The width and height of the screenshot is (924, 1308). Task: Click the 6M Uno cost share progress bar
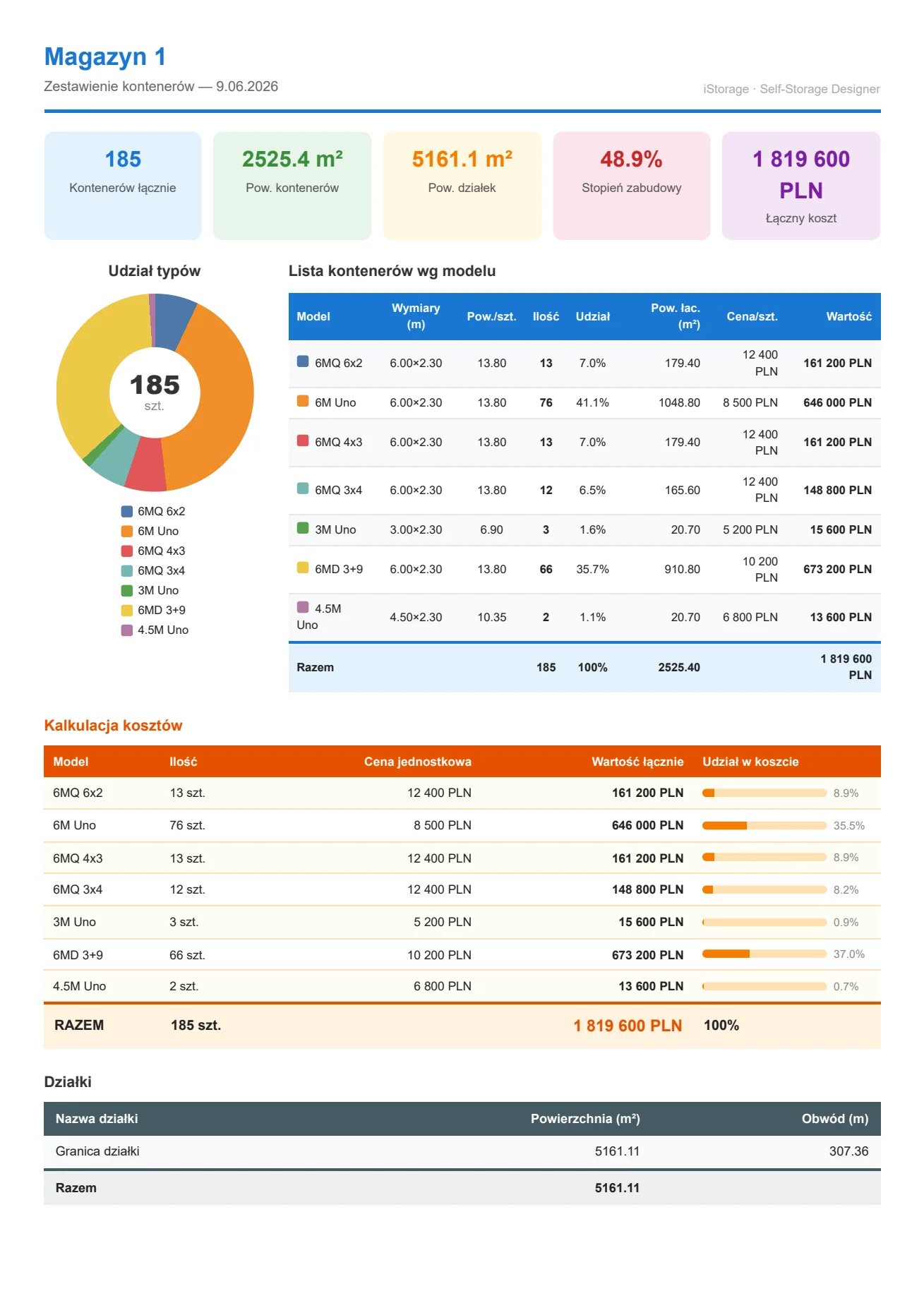(x=764, y=825)
